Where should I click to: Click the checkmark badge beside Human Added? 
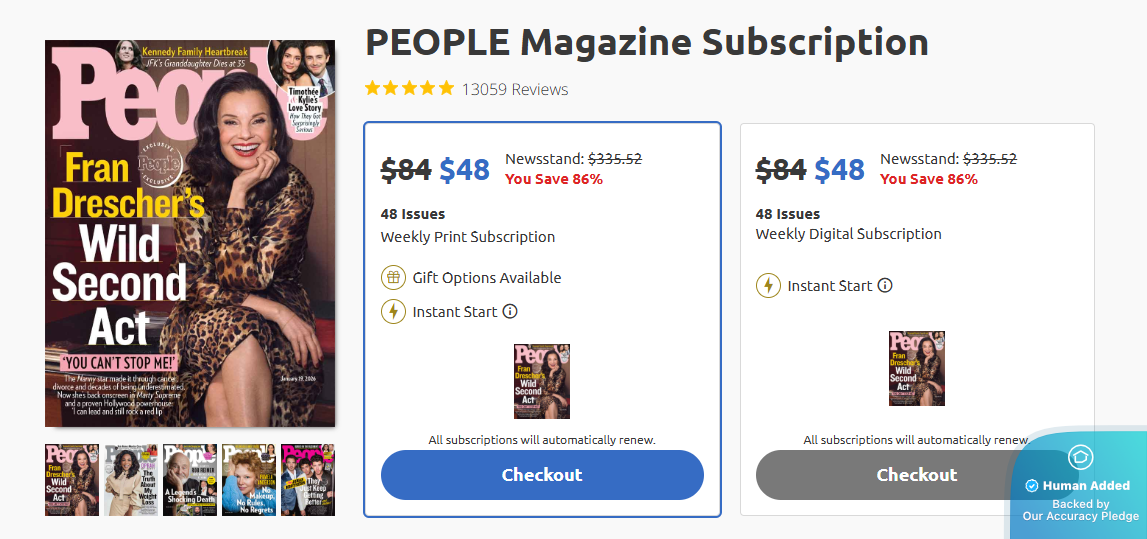pyautogui.click(x=1032, y=486)
